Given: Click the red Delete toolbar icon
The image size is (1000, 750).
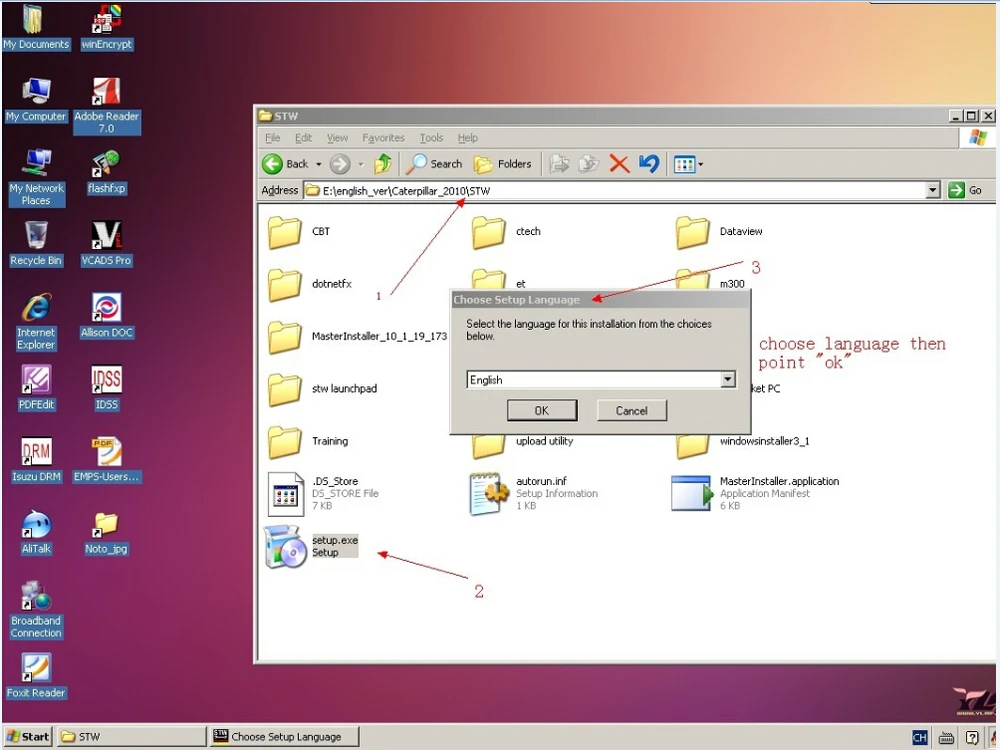Looking at the screenshot, I should tap(618, 164).
